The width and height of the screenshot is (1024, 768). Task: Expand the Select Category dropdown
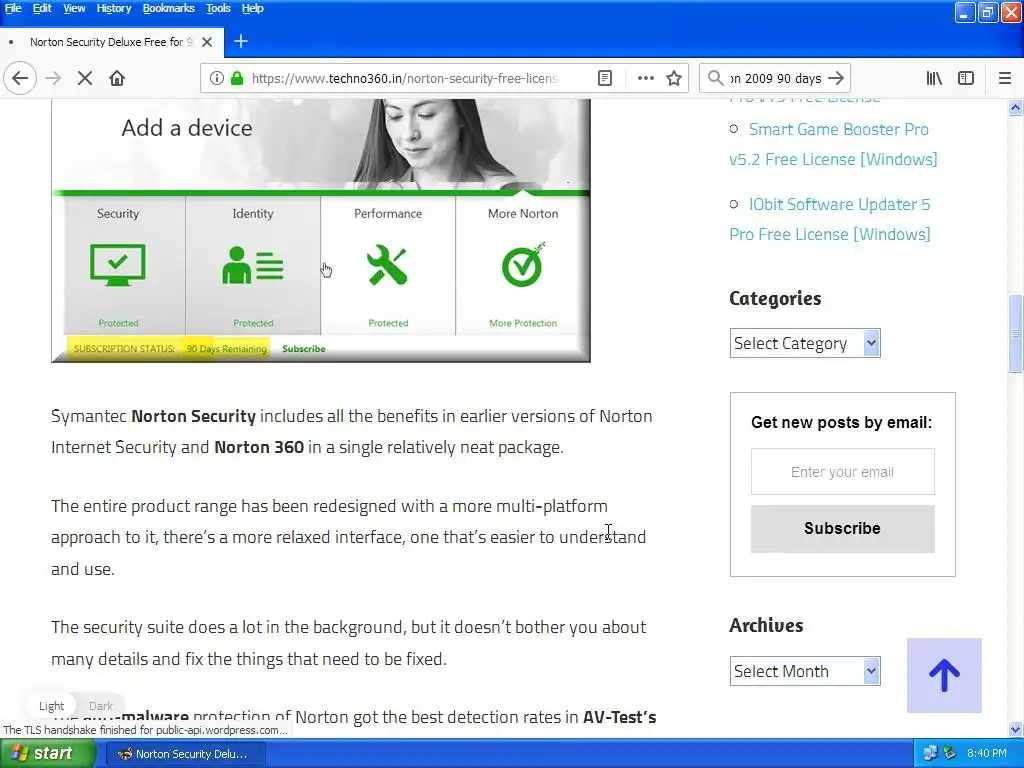[805, 344]
